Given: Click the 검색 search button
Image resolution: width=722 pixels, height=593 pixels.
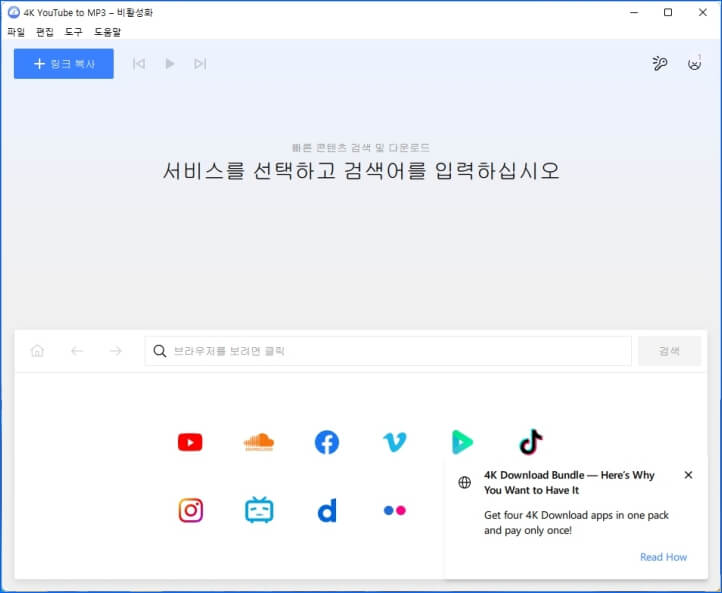Looking at the screenshot, I should pos(669,351).
